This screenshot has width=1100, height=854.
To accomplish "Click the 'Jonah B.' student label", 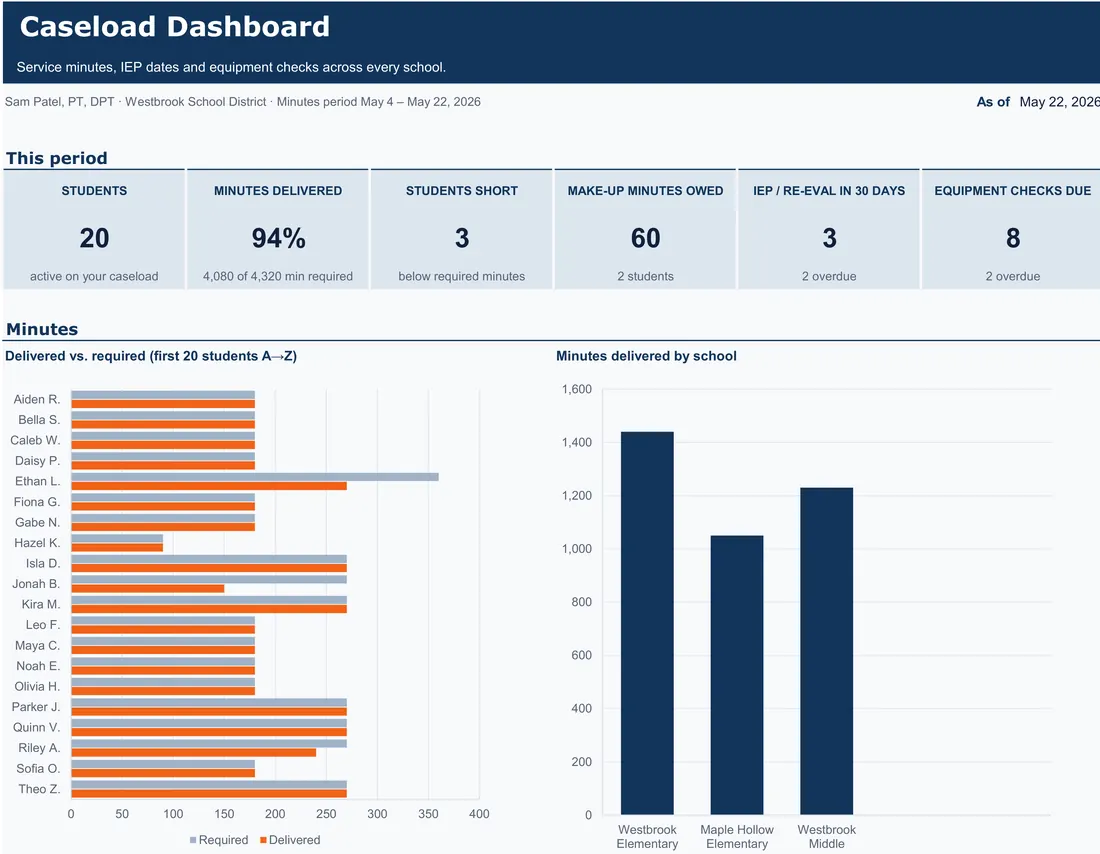I will pos(36,584).
